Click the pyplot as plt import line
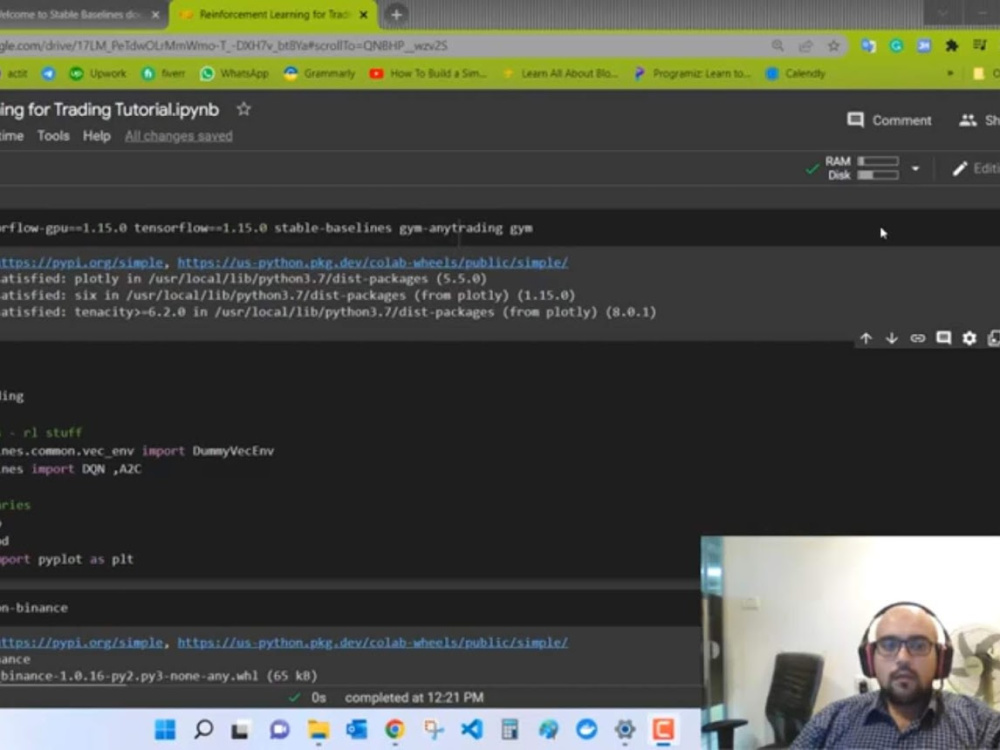 pos(67,559)
